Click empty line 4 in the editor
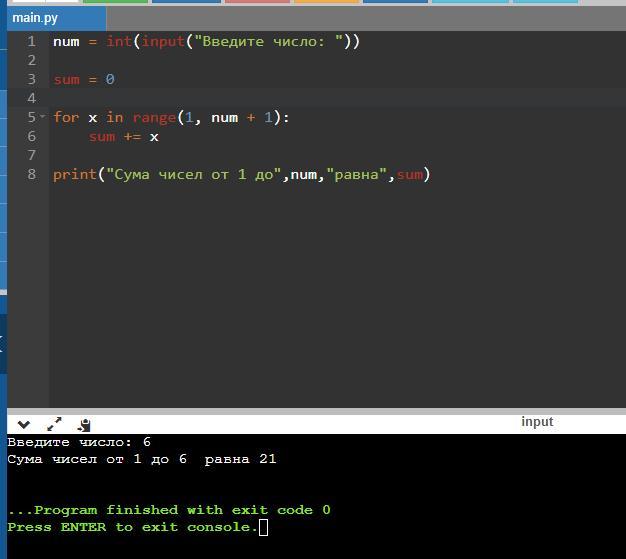Screen dimensions: 626x559 337,98
